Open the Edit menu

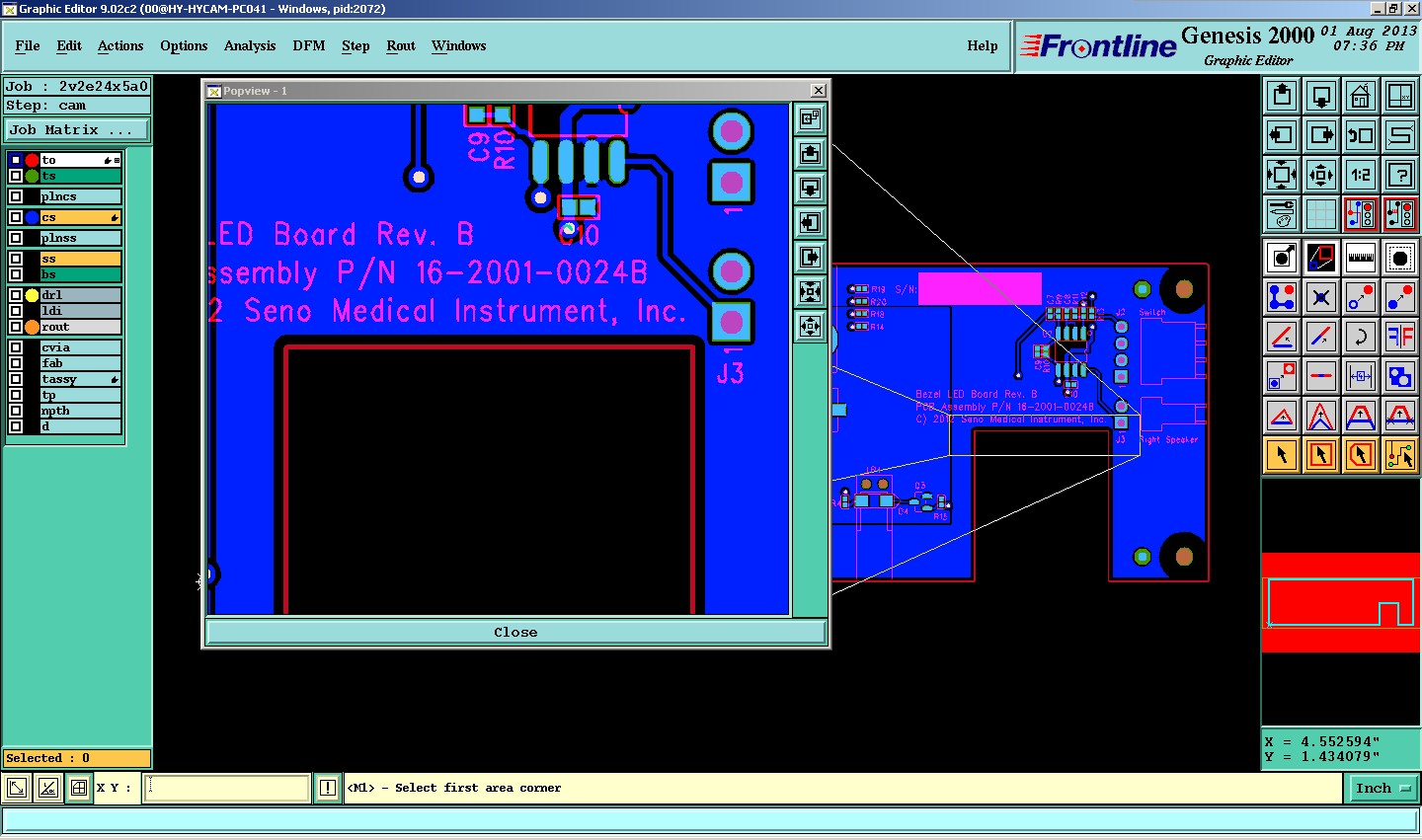point(69,45)
